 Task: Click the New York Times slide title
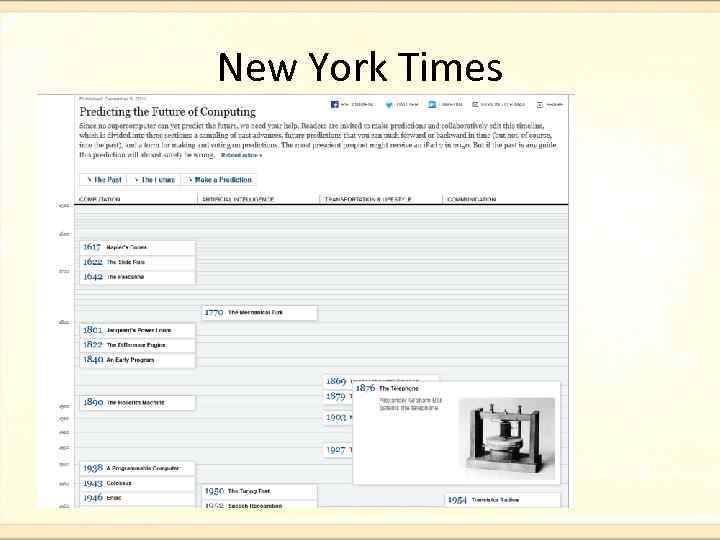(360, 68)
